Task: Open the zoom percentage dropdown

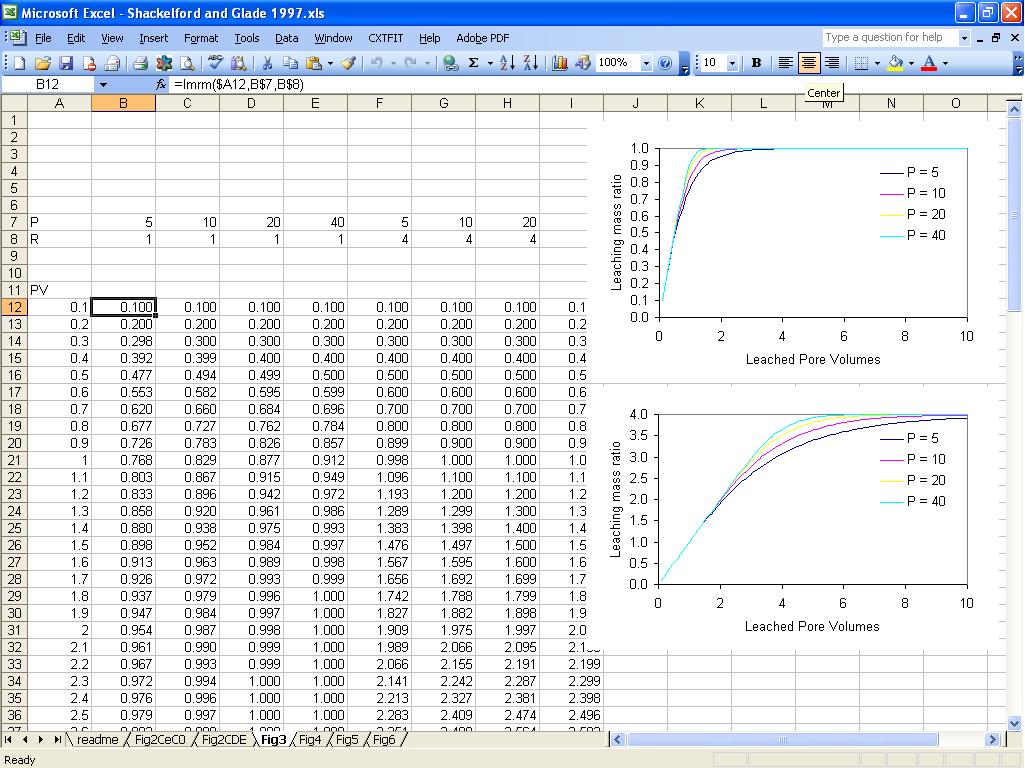Action: tap(646, 63)
